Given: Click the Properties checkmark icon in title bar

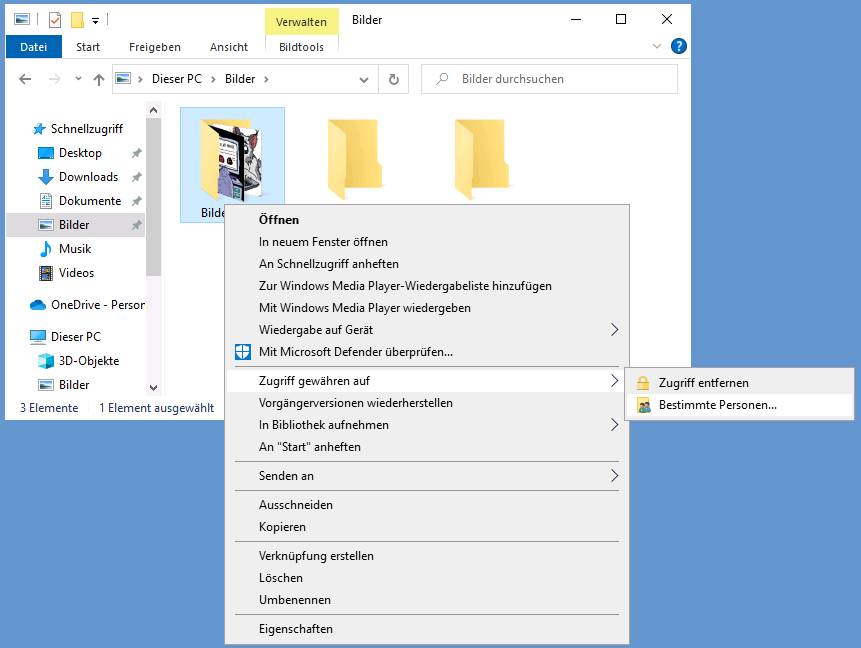Looking at the screenshot, I should coord(55,19).
